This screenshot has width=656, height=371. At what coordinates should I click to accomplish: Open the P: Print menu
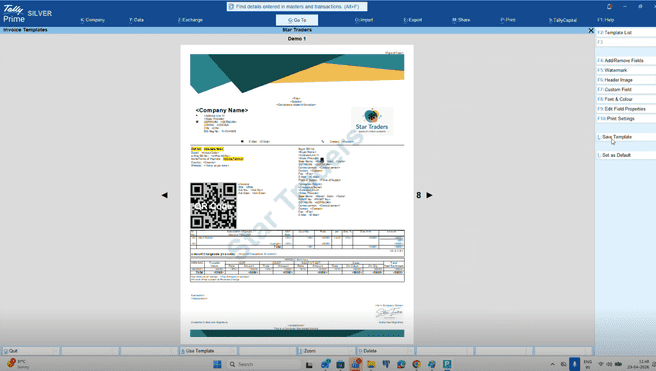[x=508, y=20]
